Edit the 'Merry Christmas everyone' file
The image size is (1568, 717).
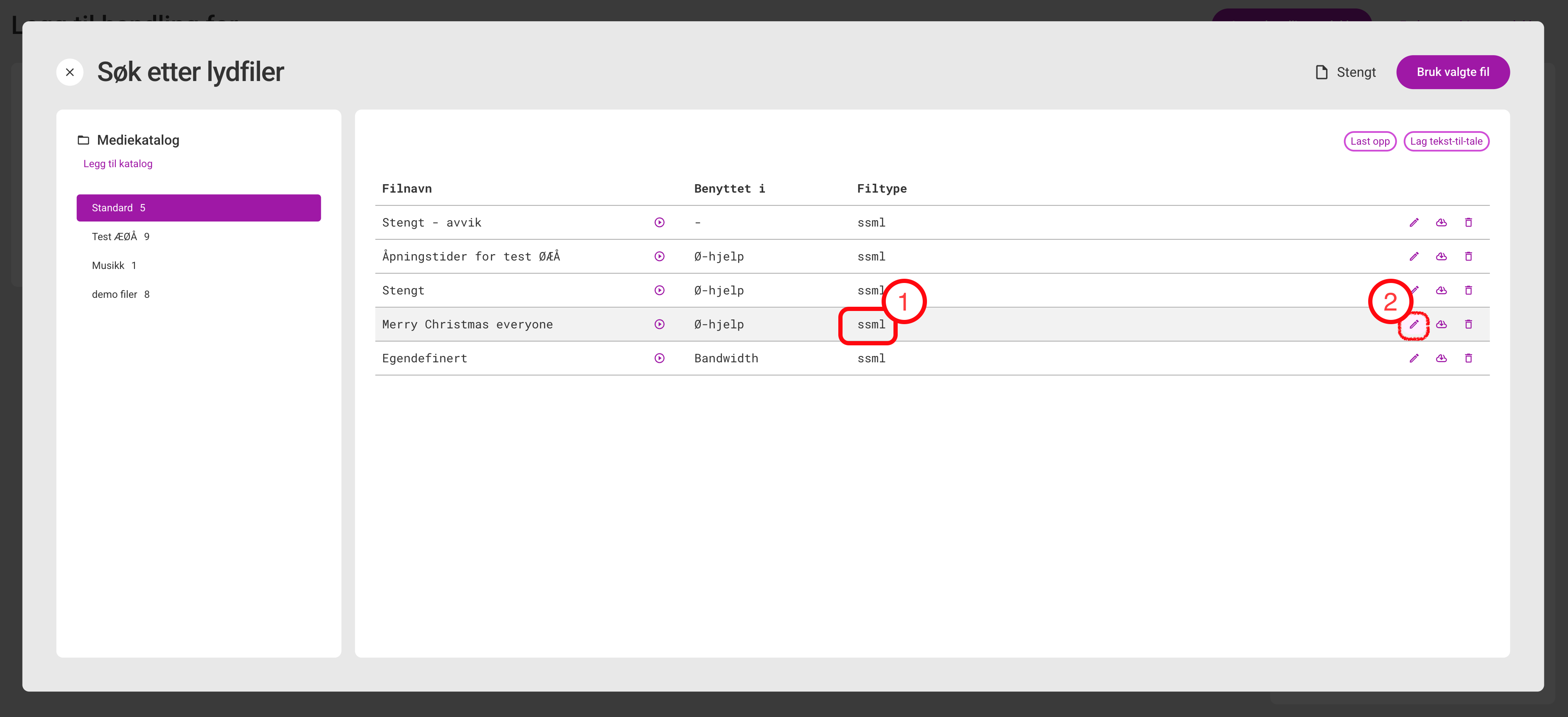(x=1414, y=325)
